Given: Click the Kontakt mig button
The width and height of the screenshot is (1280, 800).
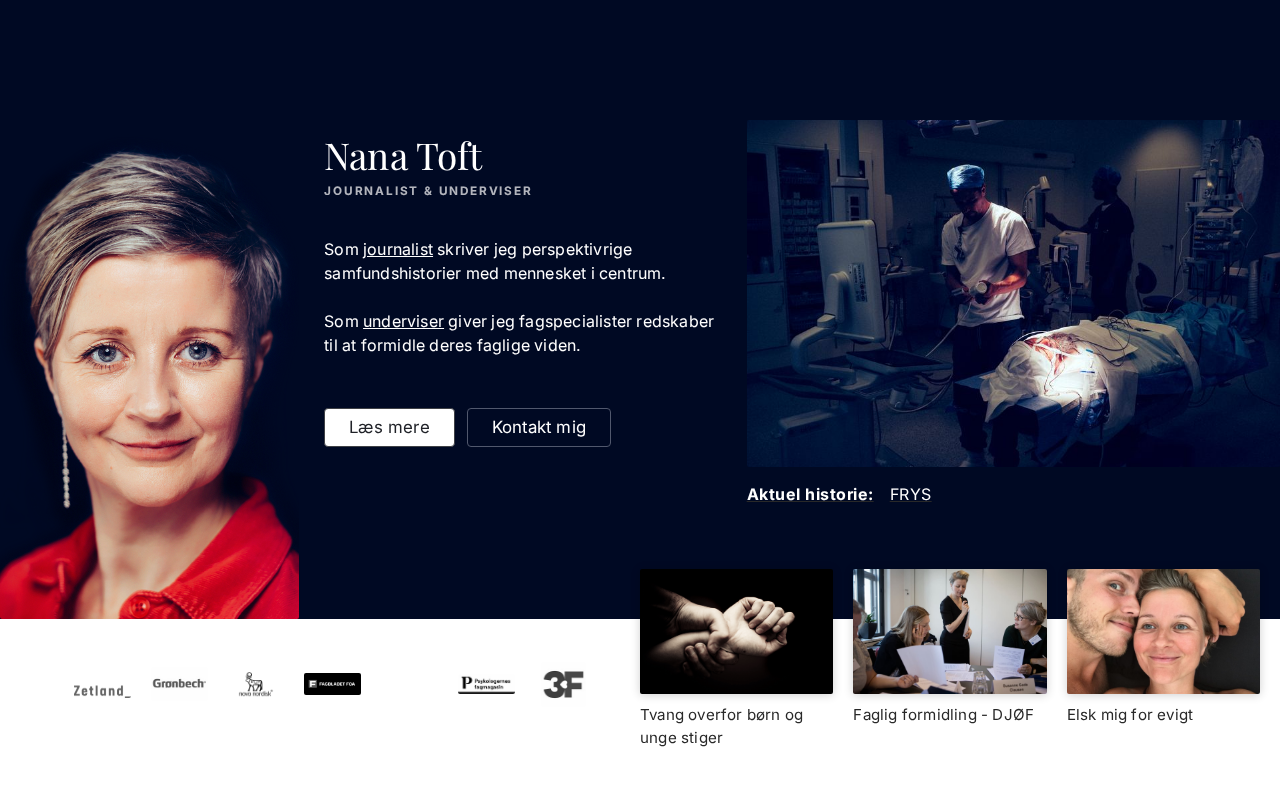Looking at the screenshot, I should [x=539, y=427].
